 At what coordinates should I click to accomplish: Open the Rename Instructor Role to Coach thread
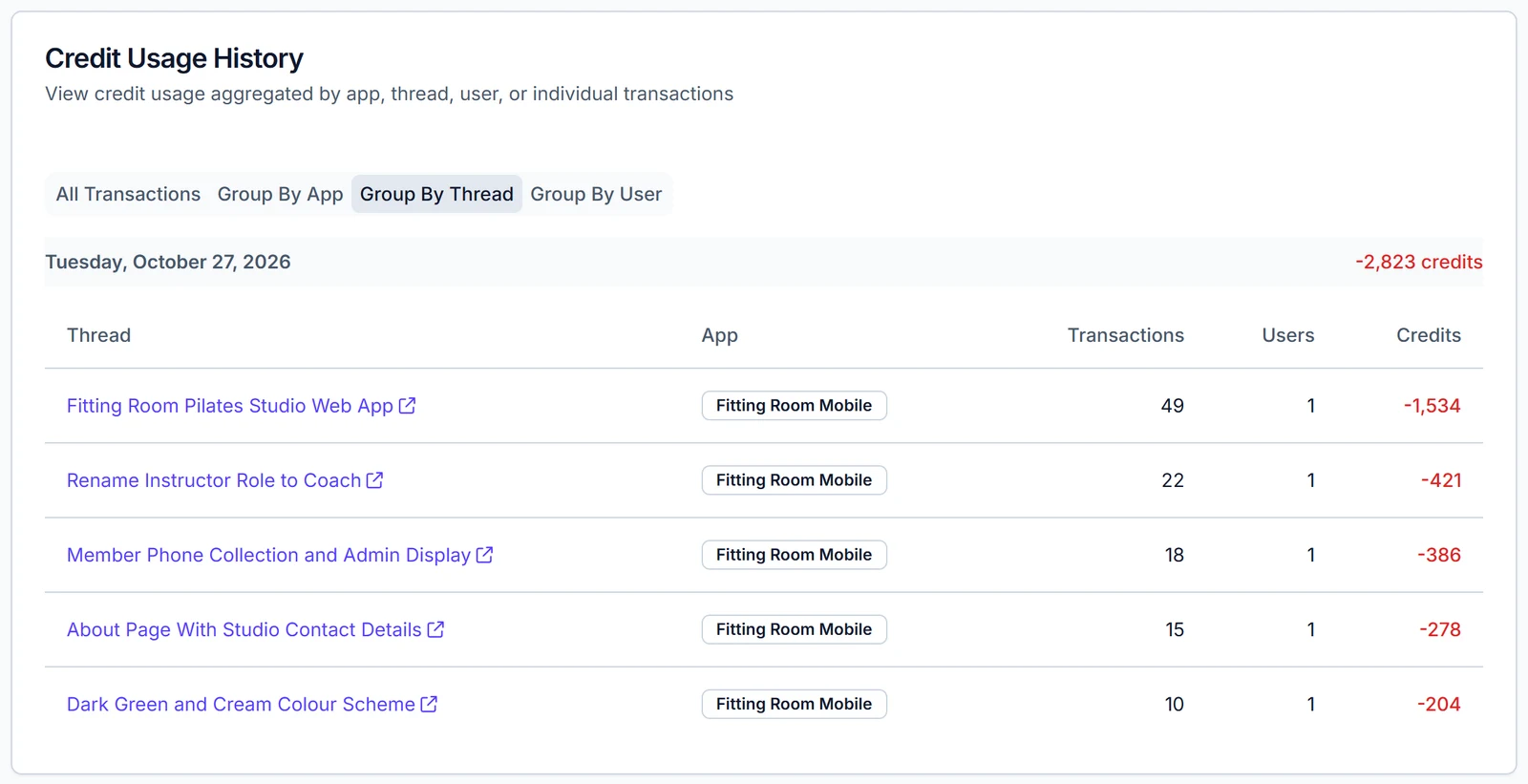214,480
